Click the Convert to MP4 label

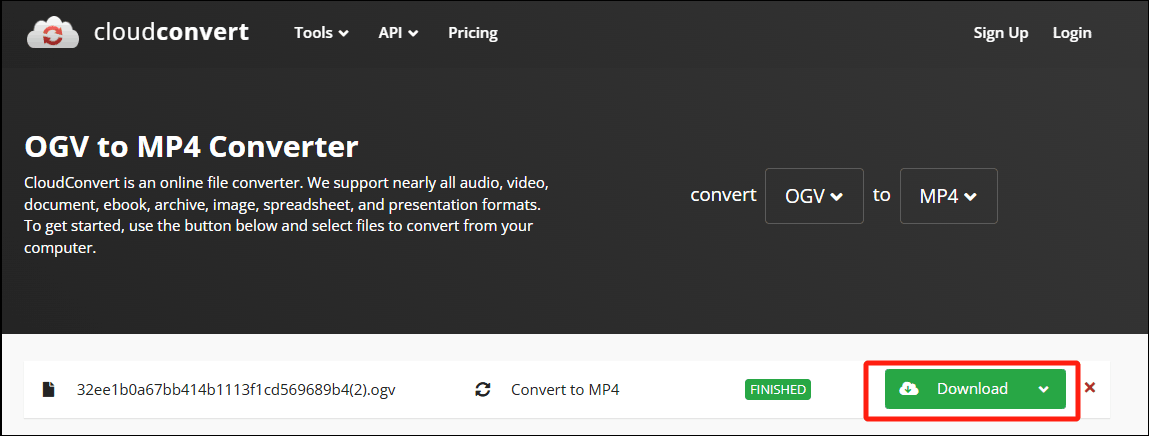[565, 389]
